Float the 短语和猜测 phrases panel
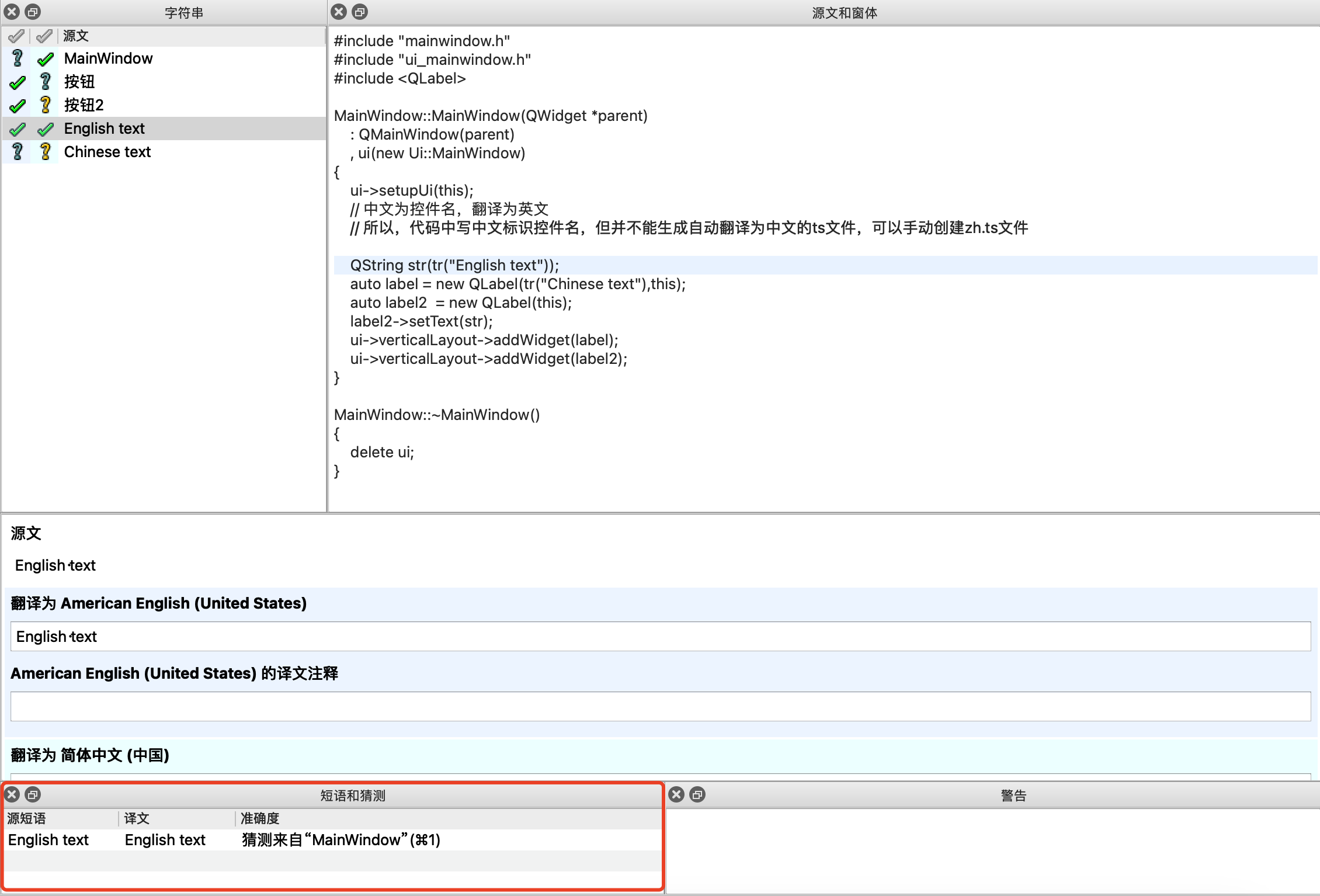Image resolution: width=1320 pixels, height=896 pixels. 33,794
